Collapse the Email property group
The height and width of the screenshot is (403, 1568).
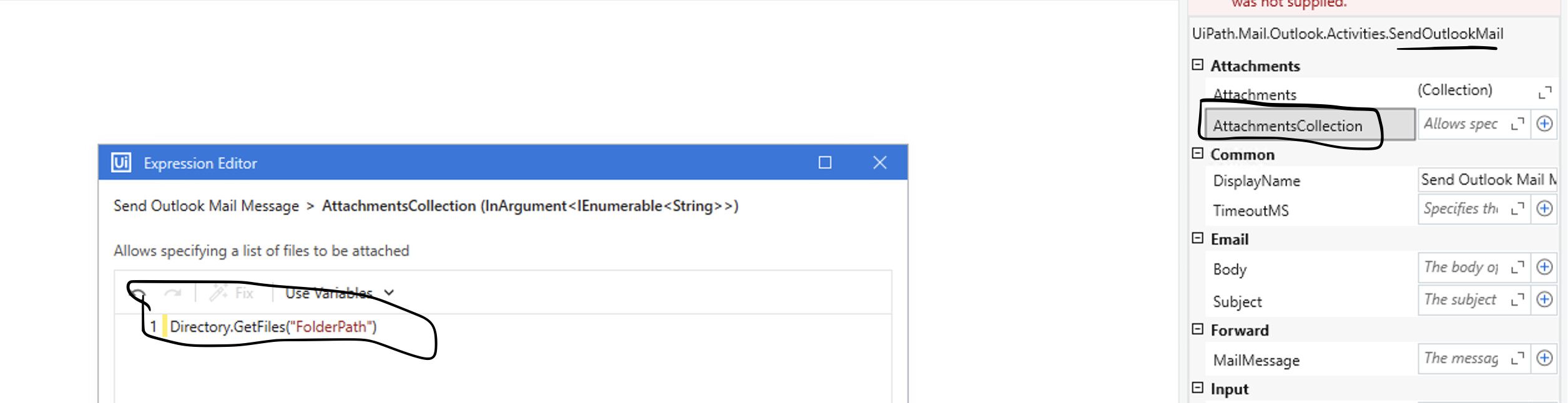click(1197, 238)
